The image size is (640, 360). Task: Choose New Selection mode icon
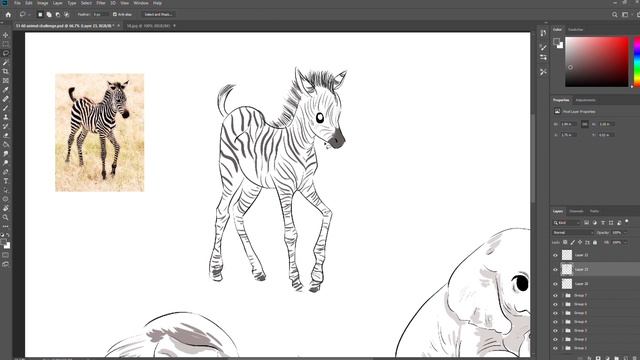40,14
